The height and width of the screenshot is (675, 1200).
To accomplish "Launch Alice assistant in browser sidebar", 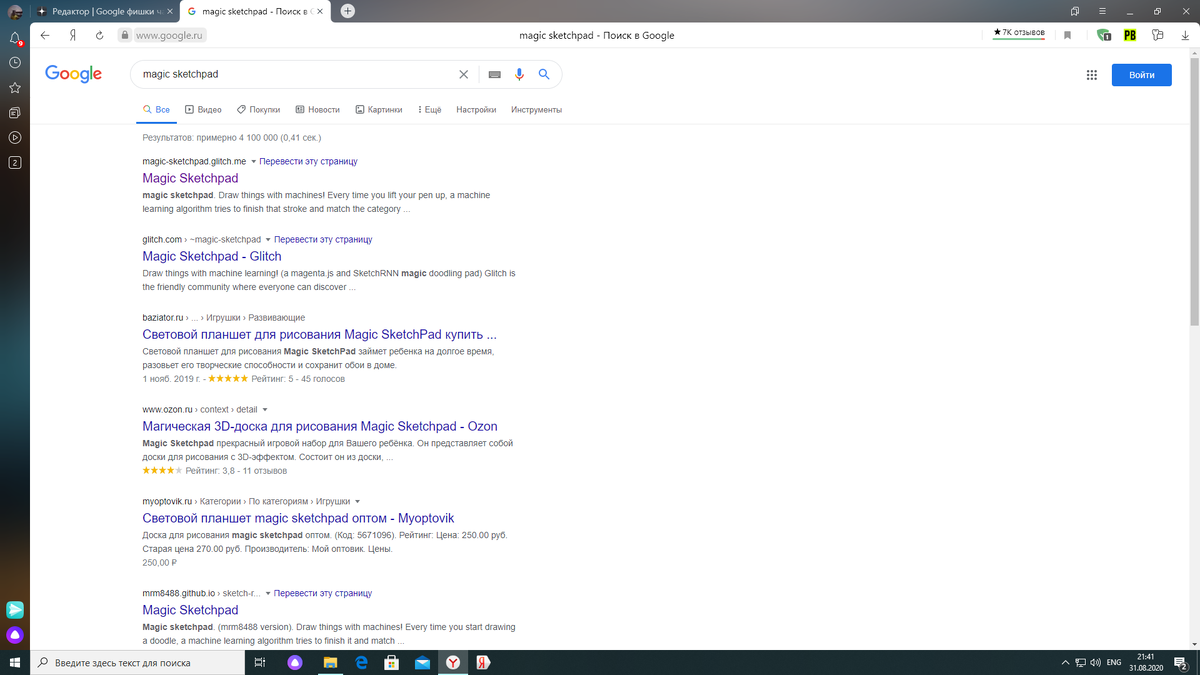I will (15, 635).
